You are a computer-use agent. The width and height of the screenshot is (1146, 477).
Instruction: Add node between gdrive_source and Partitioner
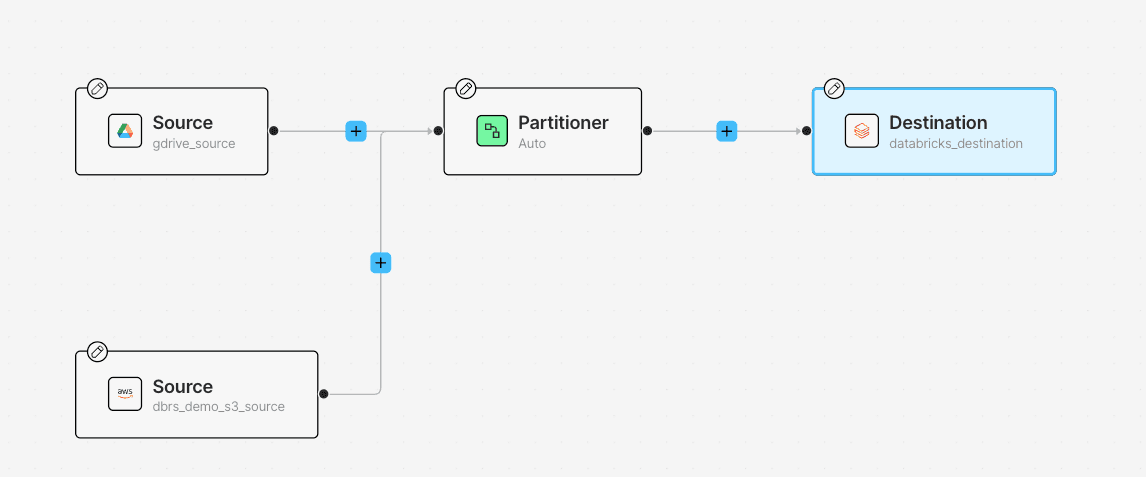[x=356, y=131]
